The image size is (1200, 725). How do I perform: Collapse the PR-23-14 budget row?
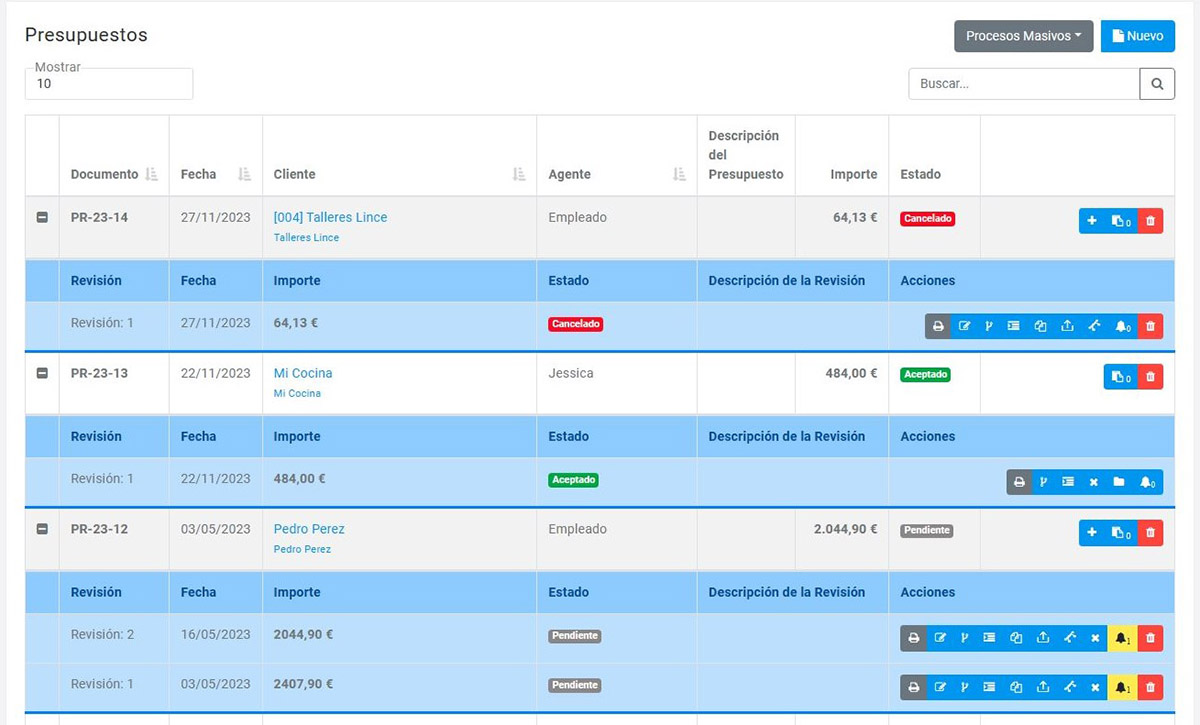pyautogui.click(x=42, y=218)
